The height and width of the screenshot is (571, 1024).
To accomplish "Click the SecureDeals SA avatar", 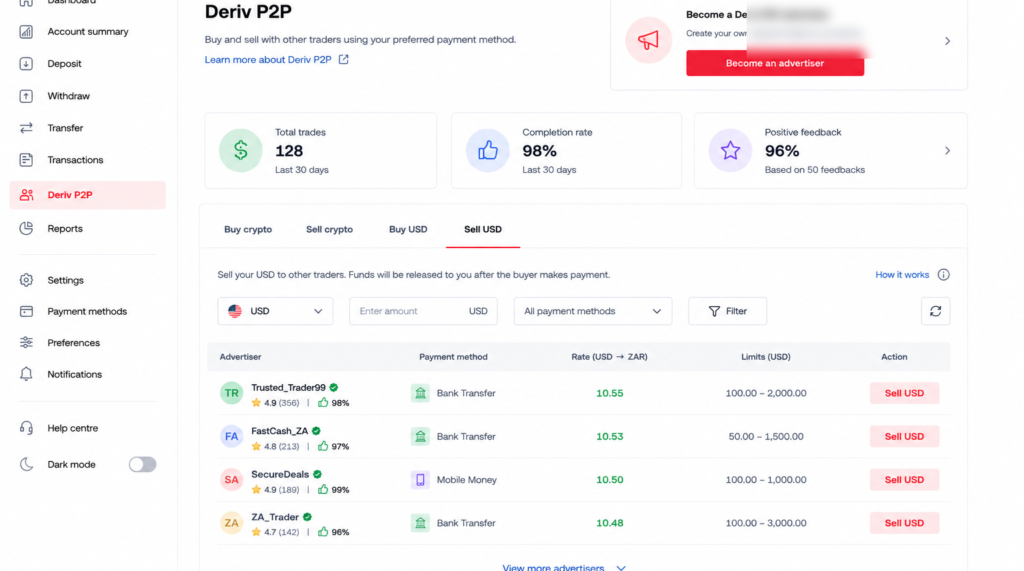I will point(231,480).
